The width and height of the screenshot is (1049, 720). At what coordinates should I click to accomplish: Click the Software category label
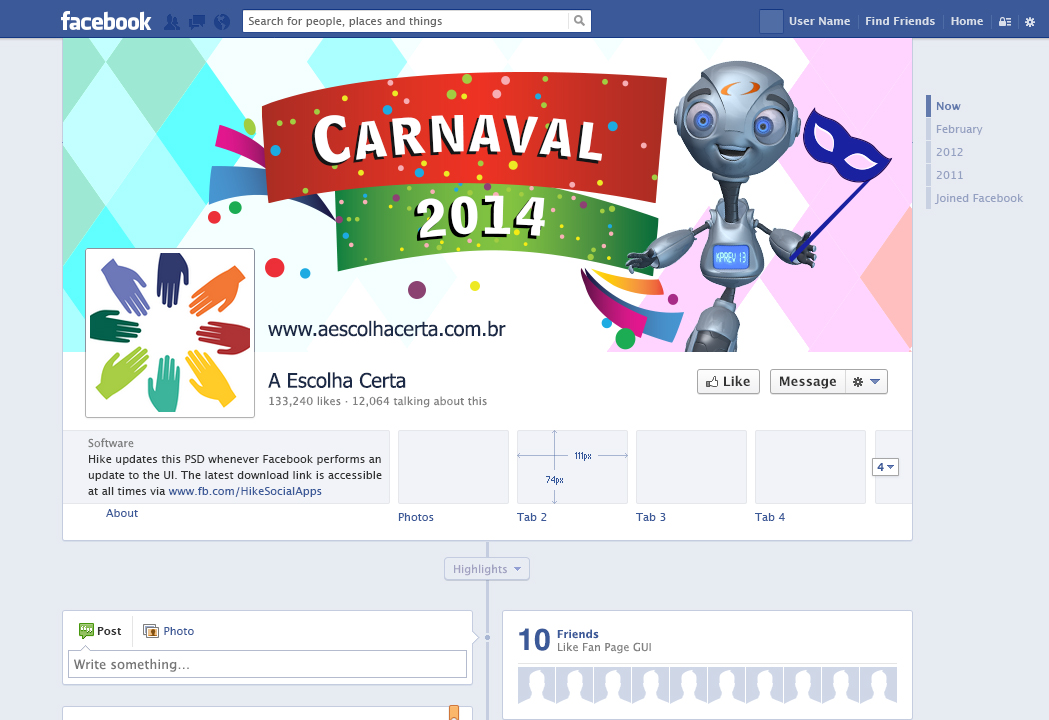(x=110, y=443)
